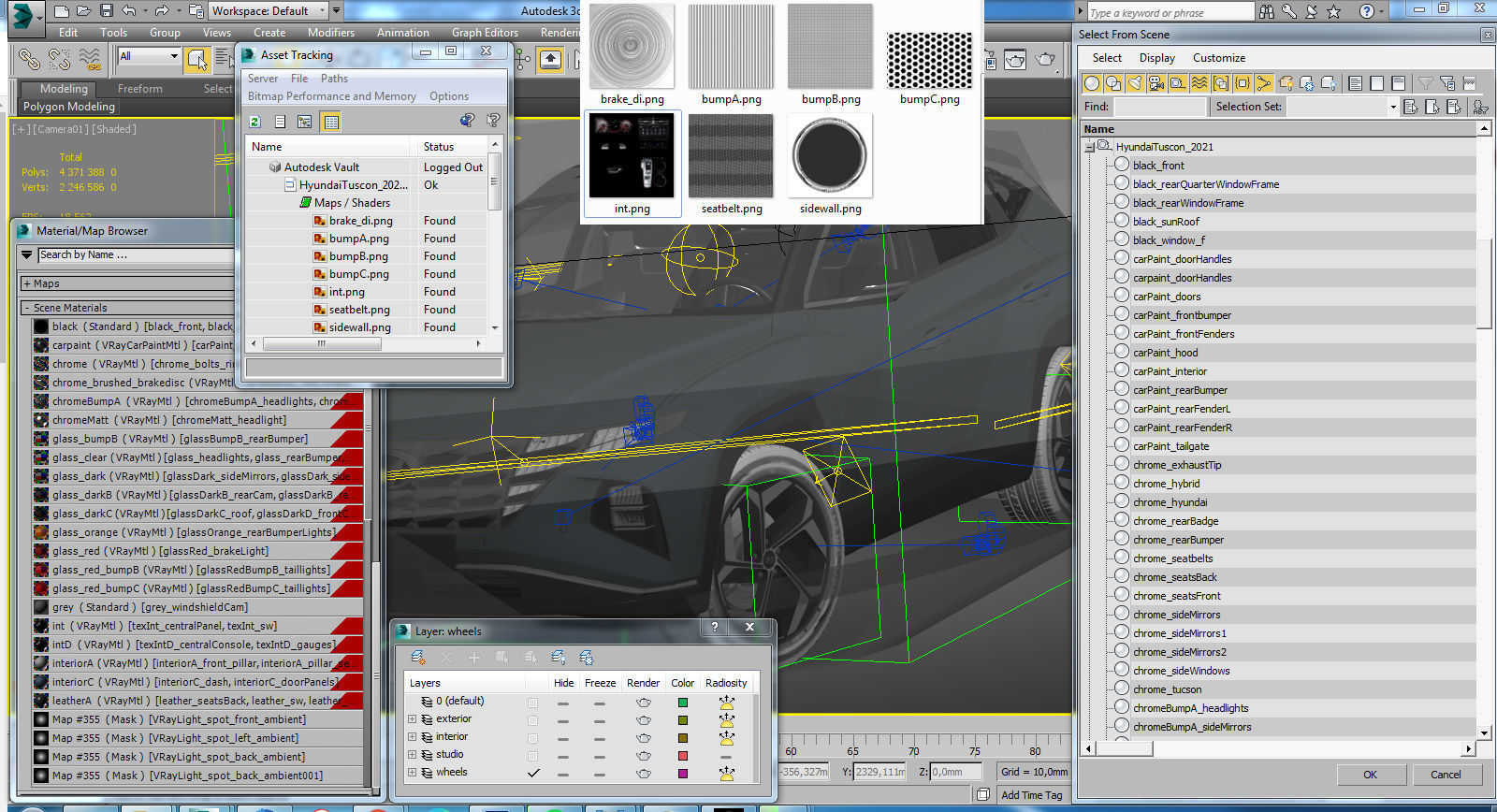Set interior layer as current
This screenshot has height=812, width=1497.
pyautogui.click(x=533, y=737)
